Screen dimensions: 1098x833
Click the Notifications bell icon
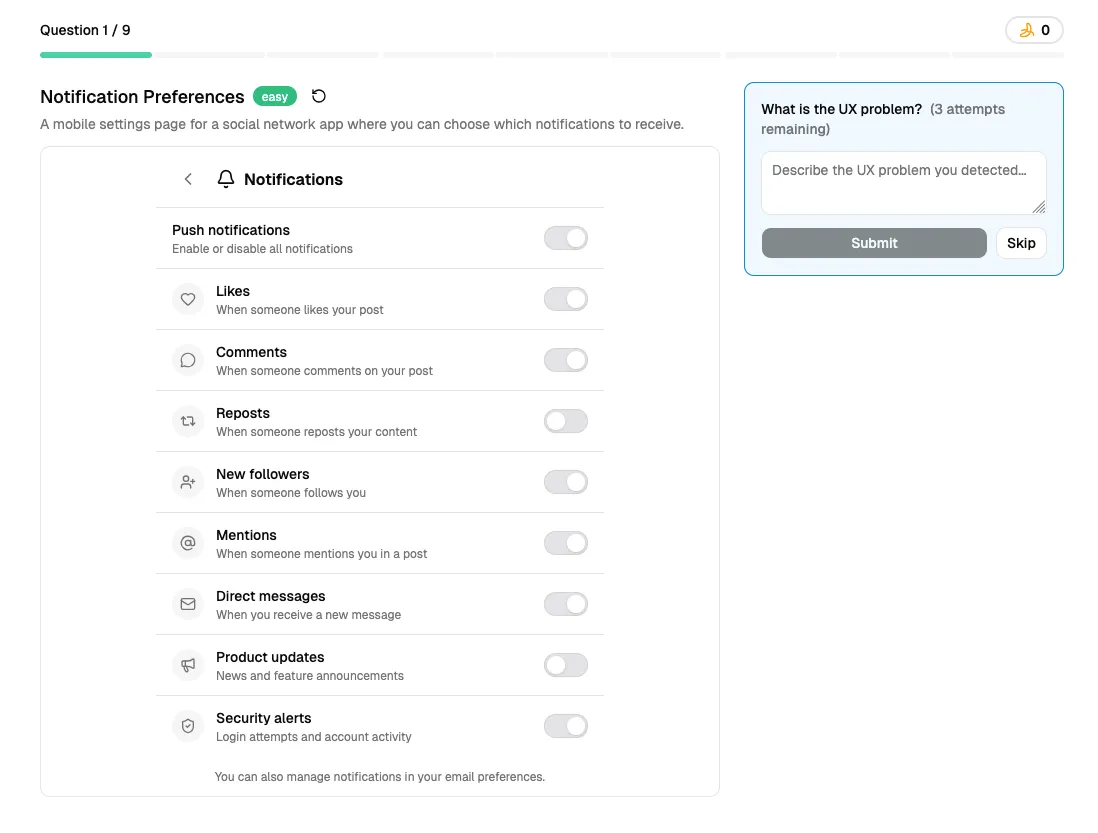225,179
